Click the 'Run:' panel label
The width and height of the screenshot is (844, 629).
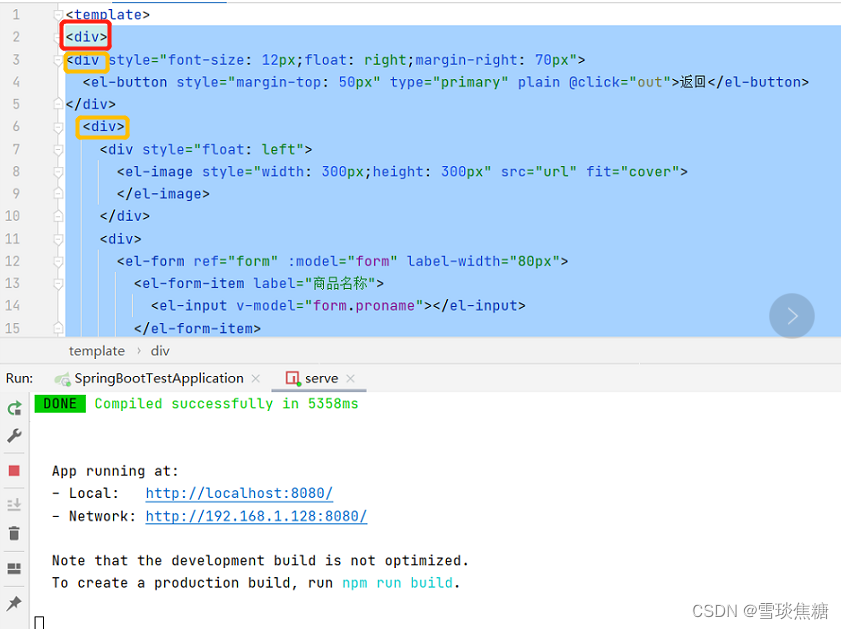[x=19, y=378]
